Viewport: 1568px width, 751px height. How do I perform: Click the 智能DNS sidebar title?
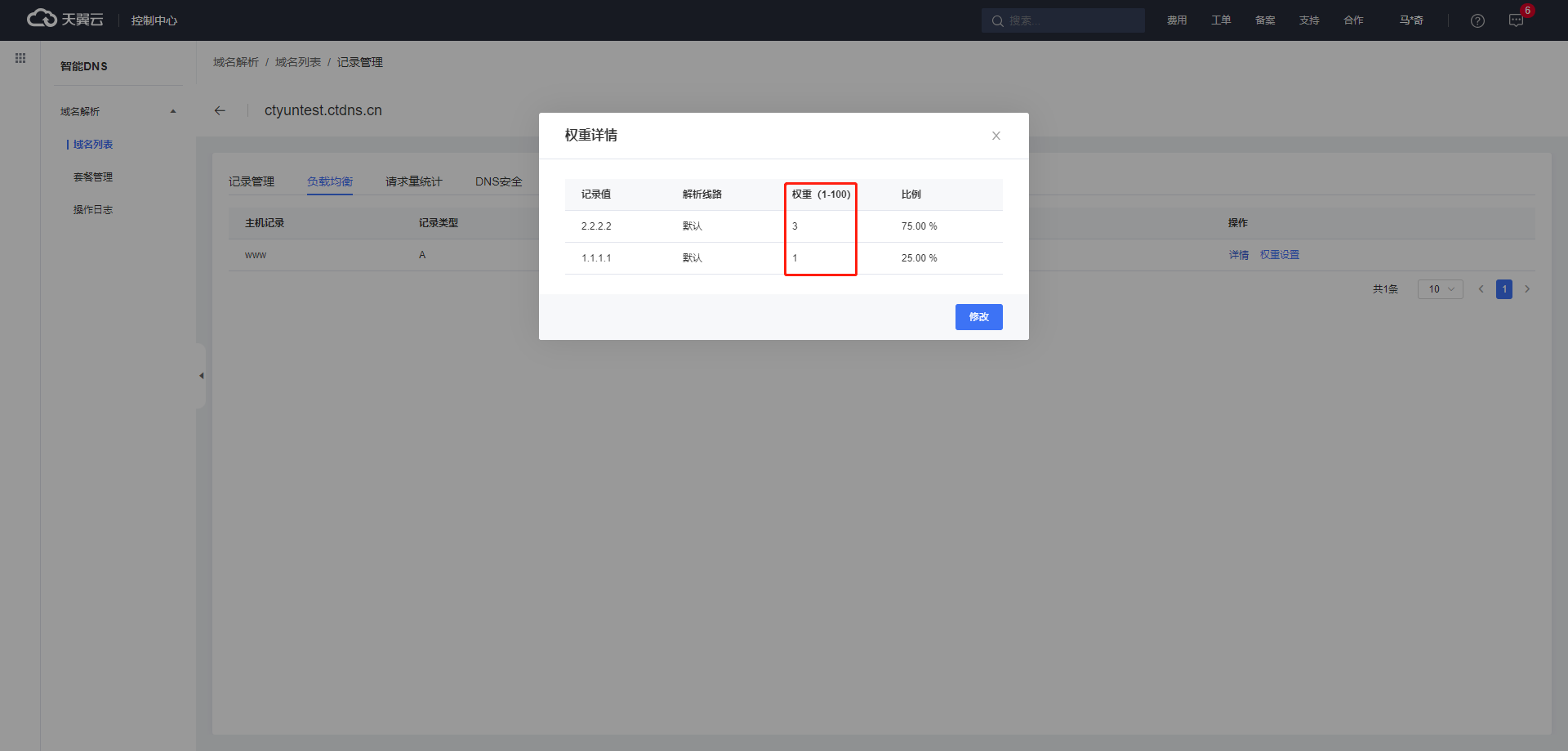pyautogui.click(x=84, y=66)
